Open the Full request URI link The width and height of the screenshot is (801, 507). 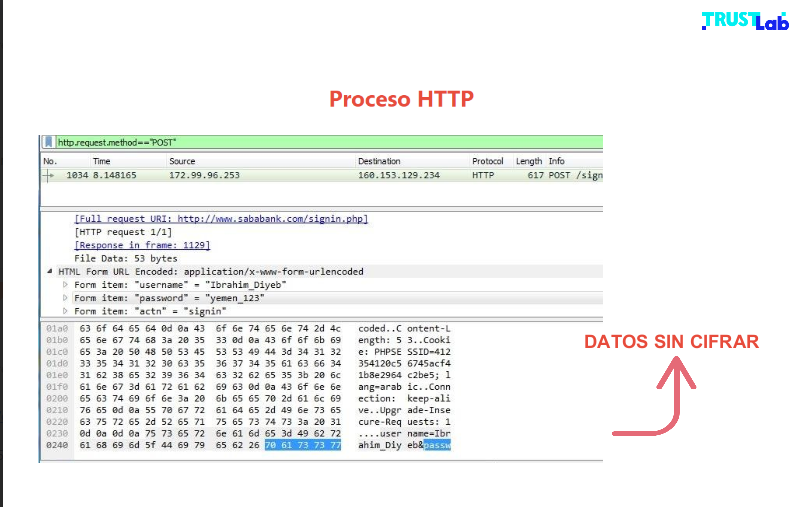(x=220, y=218)
